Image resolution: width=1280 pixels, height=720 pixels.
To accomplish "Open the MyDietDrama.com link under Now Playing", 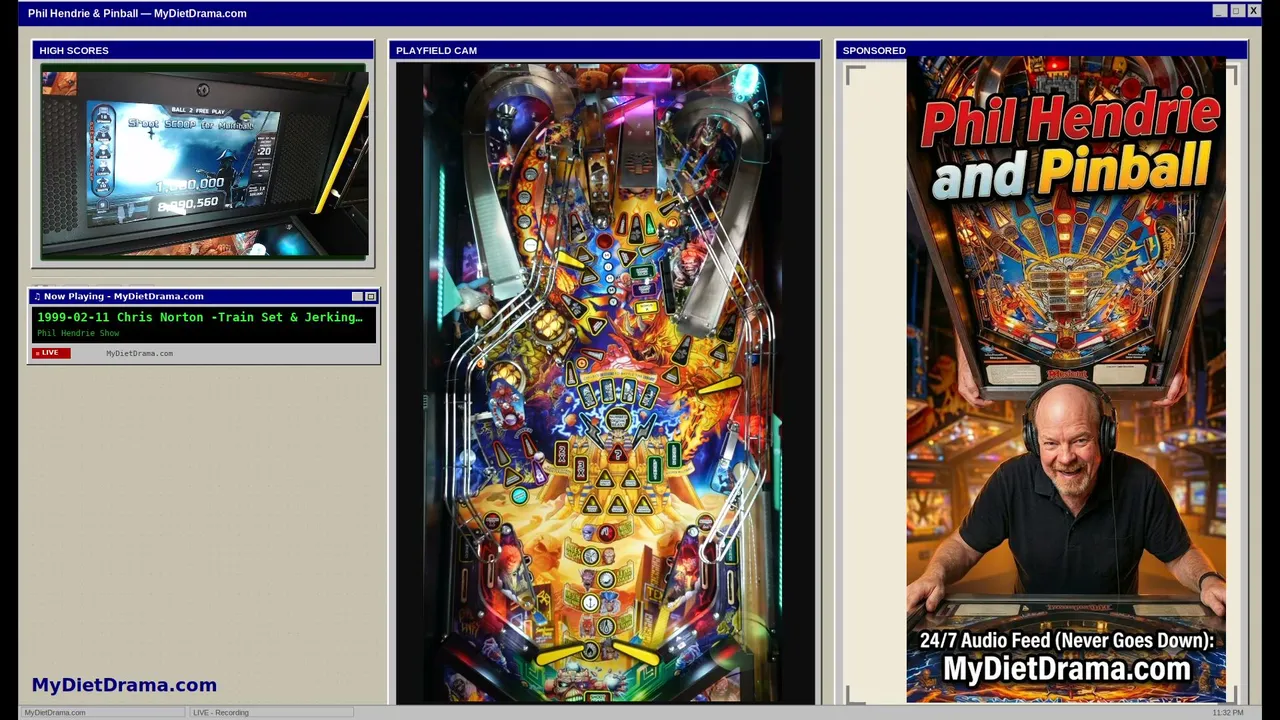I will coord(139,353).
